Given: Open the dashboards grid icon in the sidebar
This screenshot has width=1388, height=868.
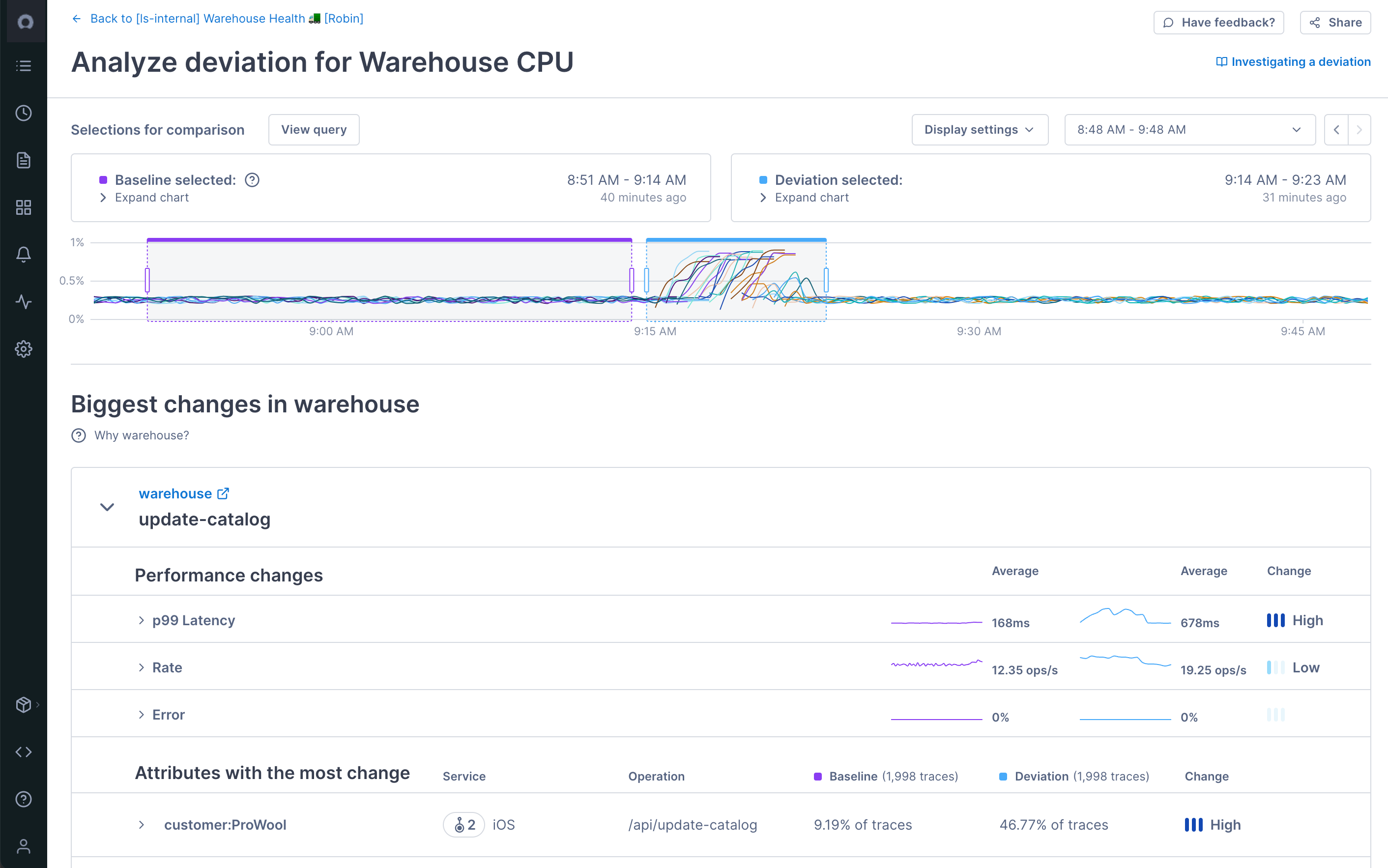Looking at the screenshot, I should (x=24, y=207).
